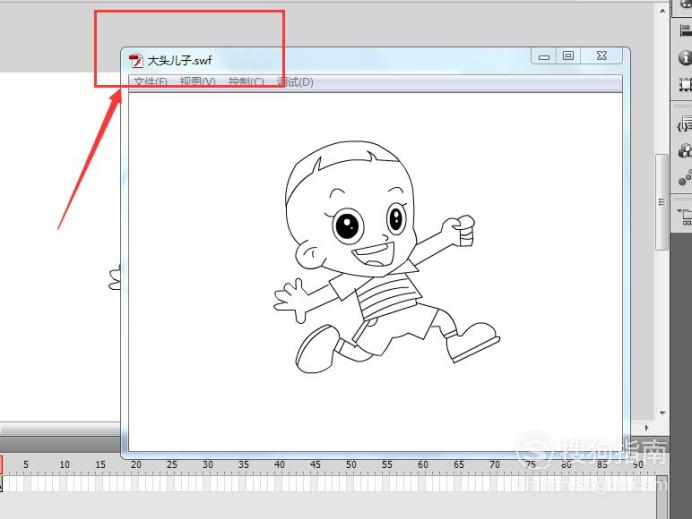Open the 文件(F) menu in SWF window
This screenshot has width=692, height=519.
tap(150, 82)
